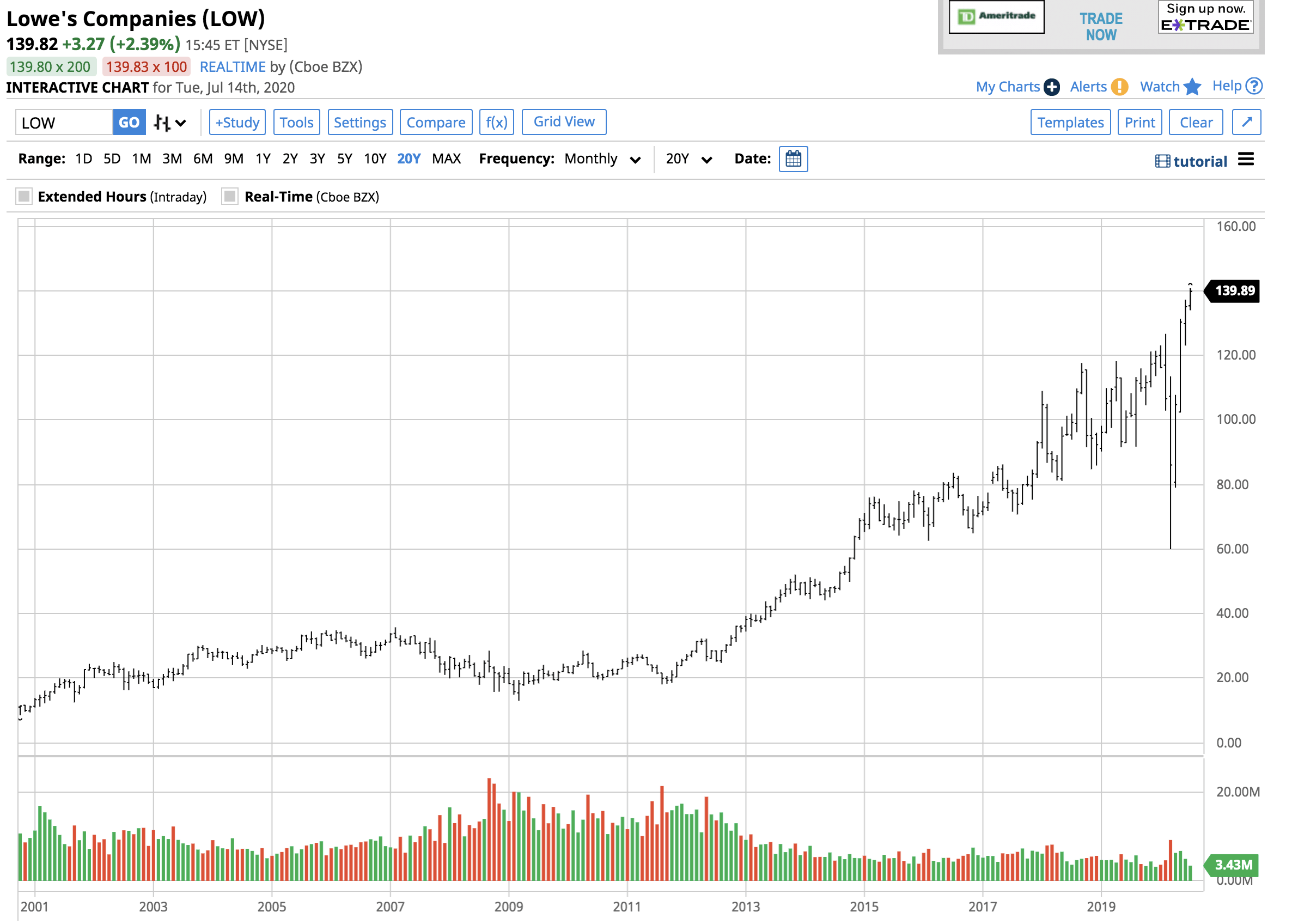The height and width of the screenshot is (924, 1292).
Task: Click the TD Ameritrade logo
Action: [996, 16]
